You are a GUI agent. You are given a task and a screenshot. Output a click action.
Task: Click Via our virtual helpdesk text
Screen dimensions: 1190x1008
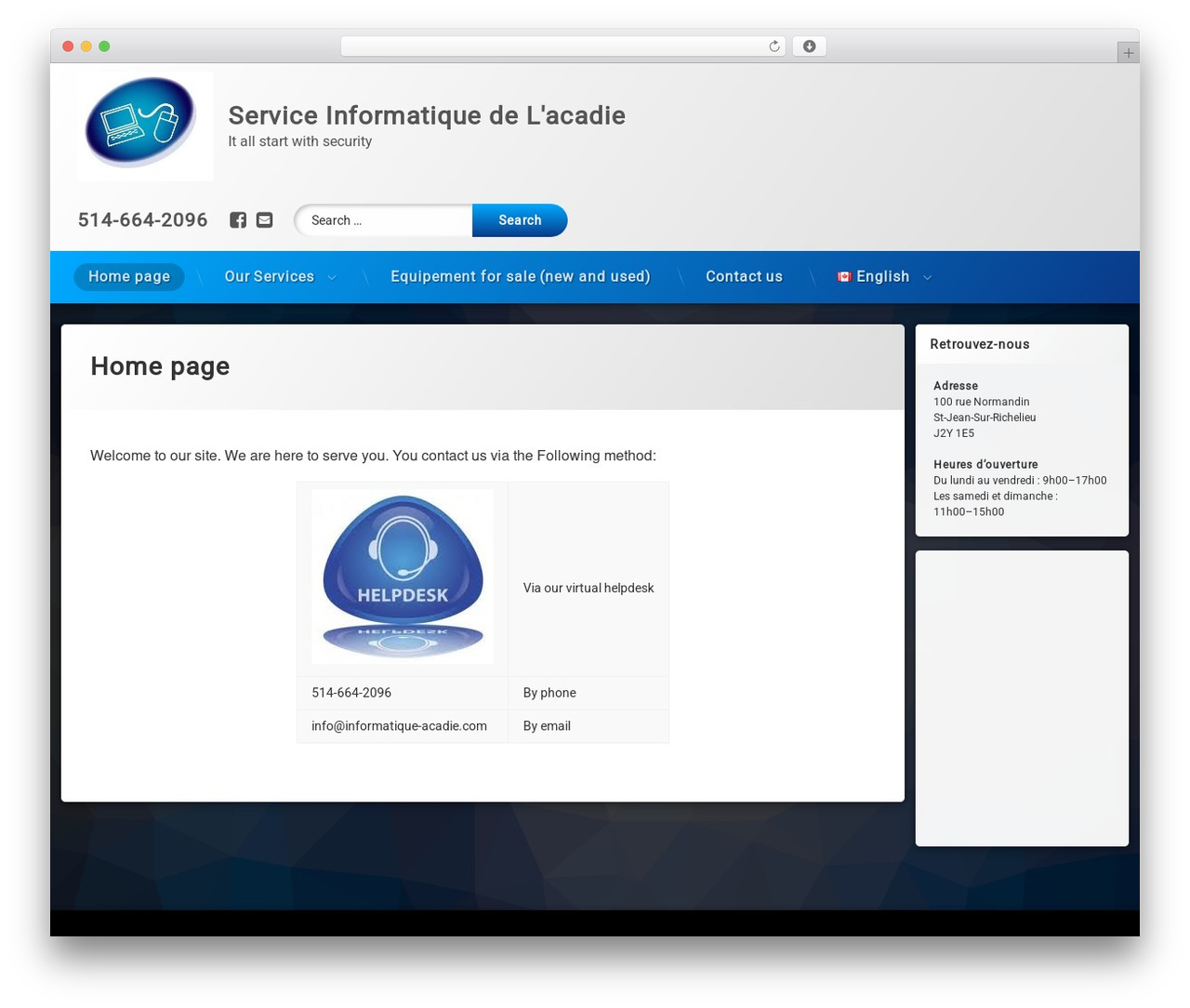click(x=588, y=589)
